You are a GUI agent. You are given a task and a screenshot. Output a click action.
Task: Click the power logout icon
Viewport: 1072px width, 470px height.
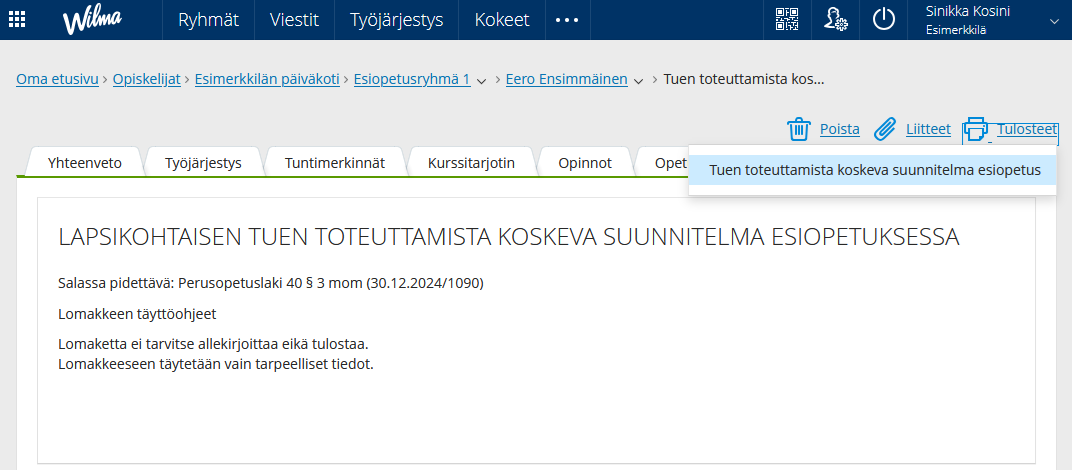[x=884, y=20]
